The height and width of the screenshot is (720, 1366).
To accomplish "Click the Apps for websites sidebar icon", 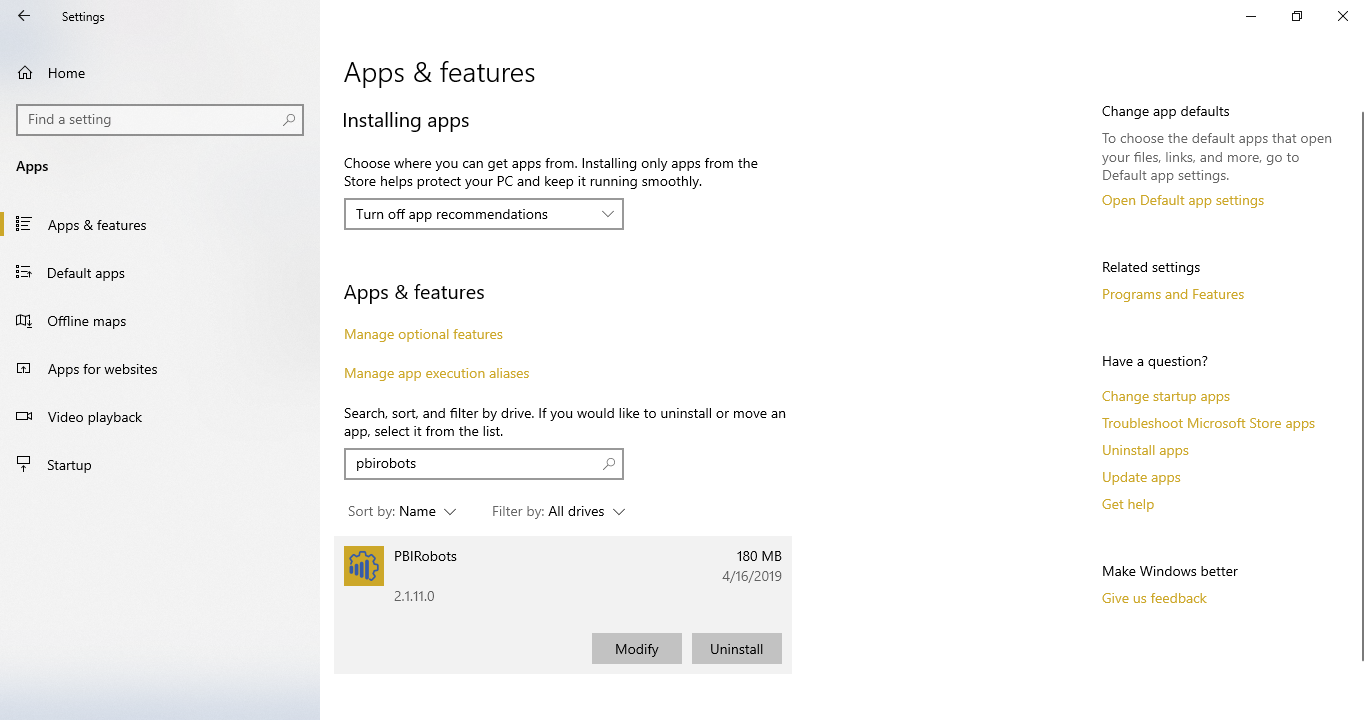I will click(x=24, y=368).
